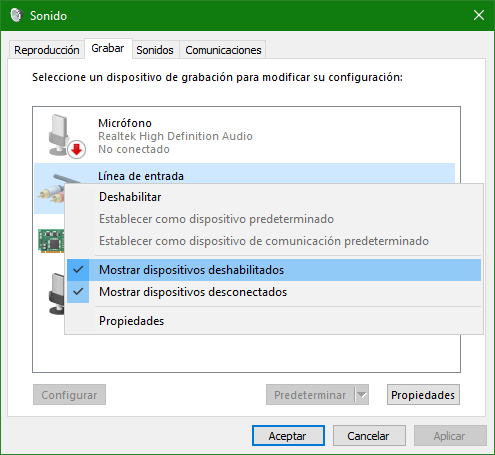This screenshot has width=495, height=455.
Task: Choose Deshabilitar from the context menu
Action: [274, 197]
